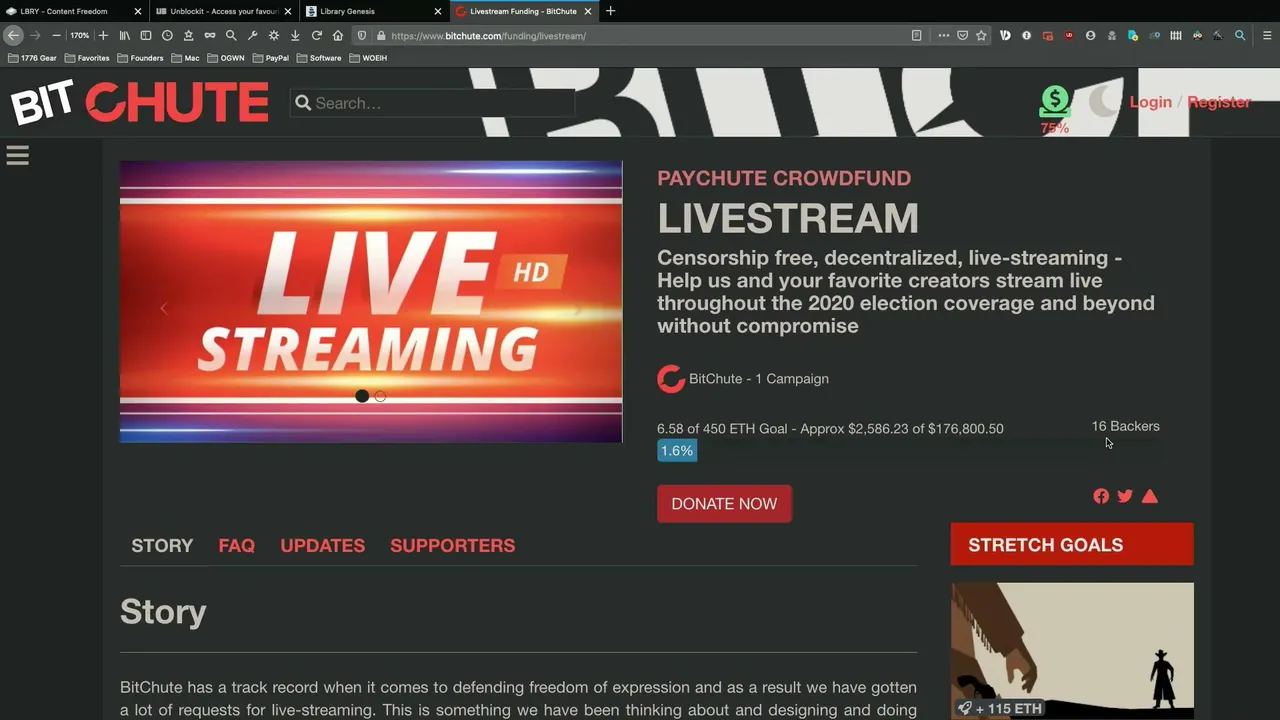Zoom in with the plus button

pos(103,35)
